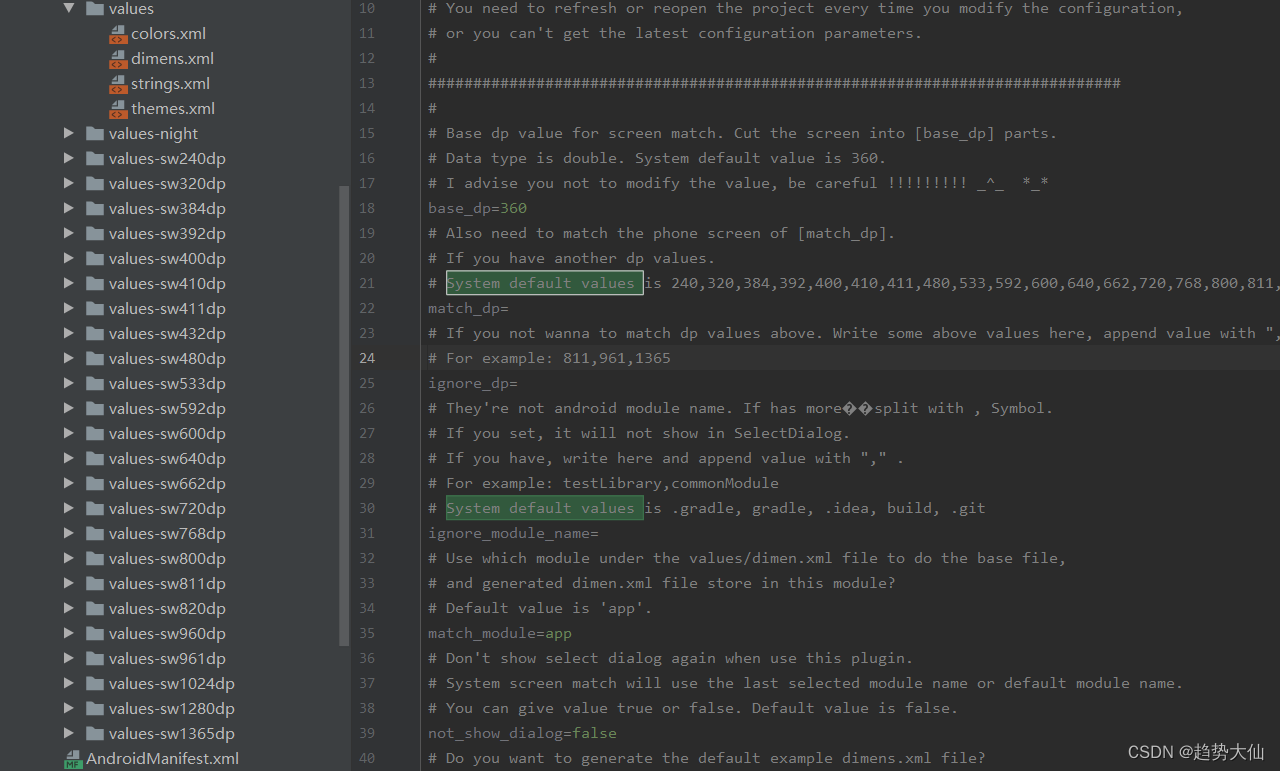Click line number 18 in the gutter
The image size is (1280, 771).
coord(367,208)
